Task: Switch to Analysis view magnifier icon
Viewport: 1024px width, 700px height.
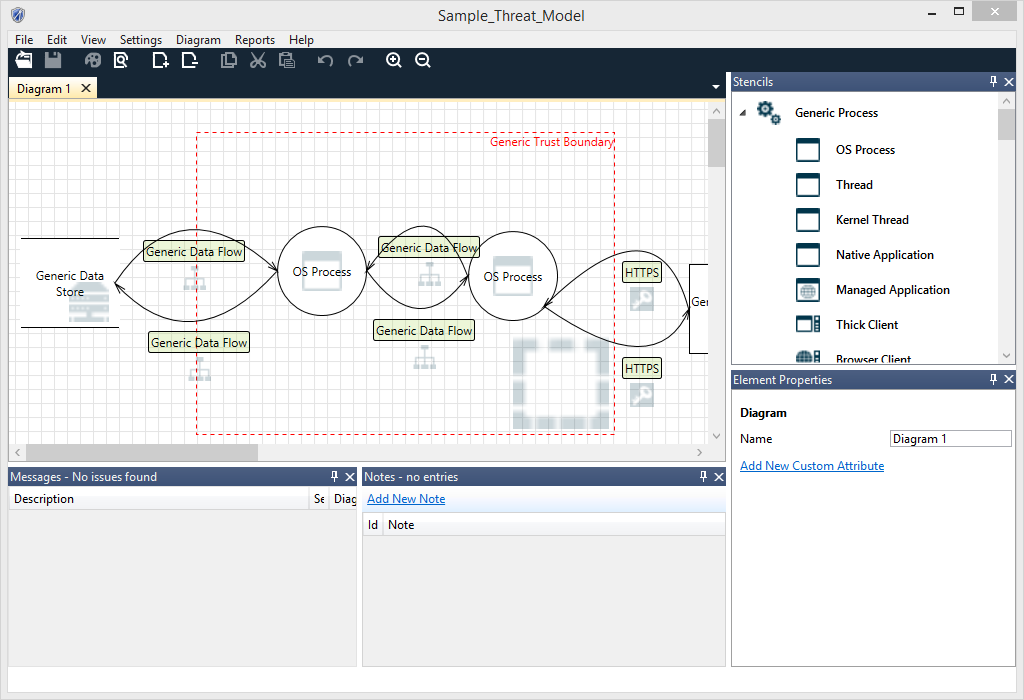Action: pos(121,61)
